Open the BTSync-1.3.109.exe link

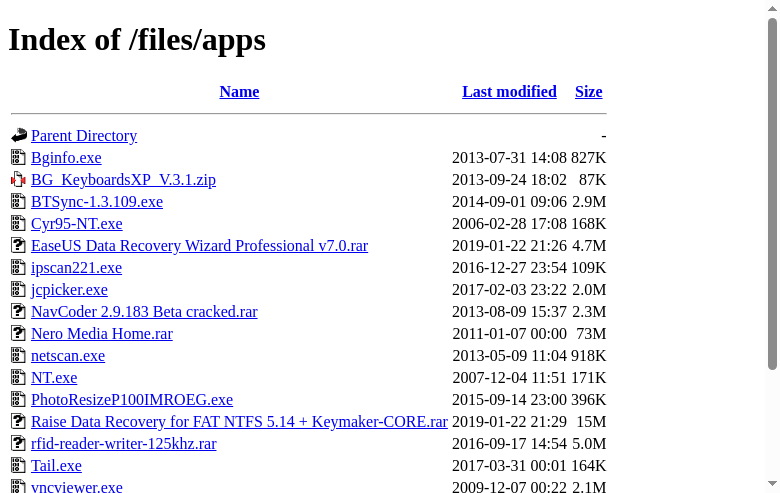[x=97, y=201]
